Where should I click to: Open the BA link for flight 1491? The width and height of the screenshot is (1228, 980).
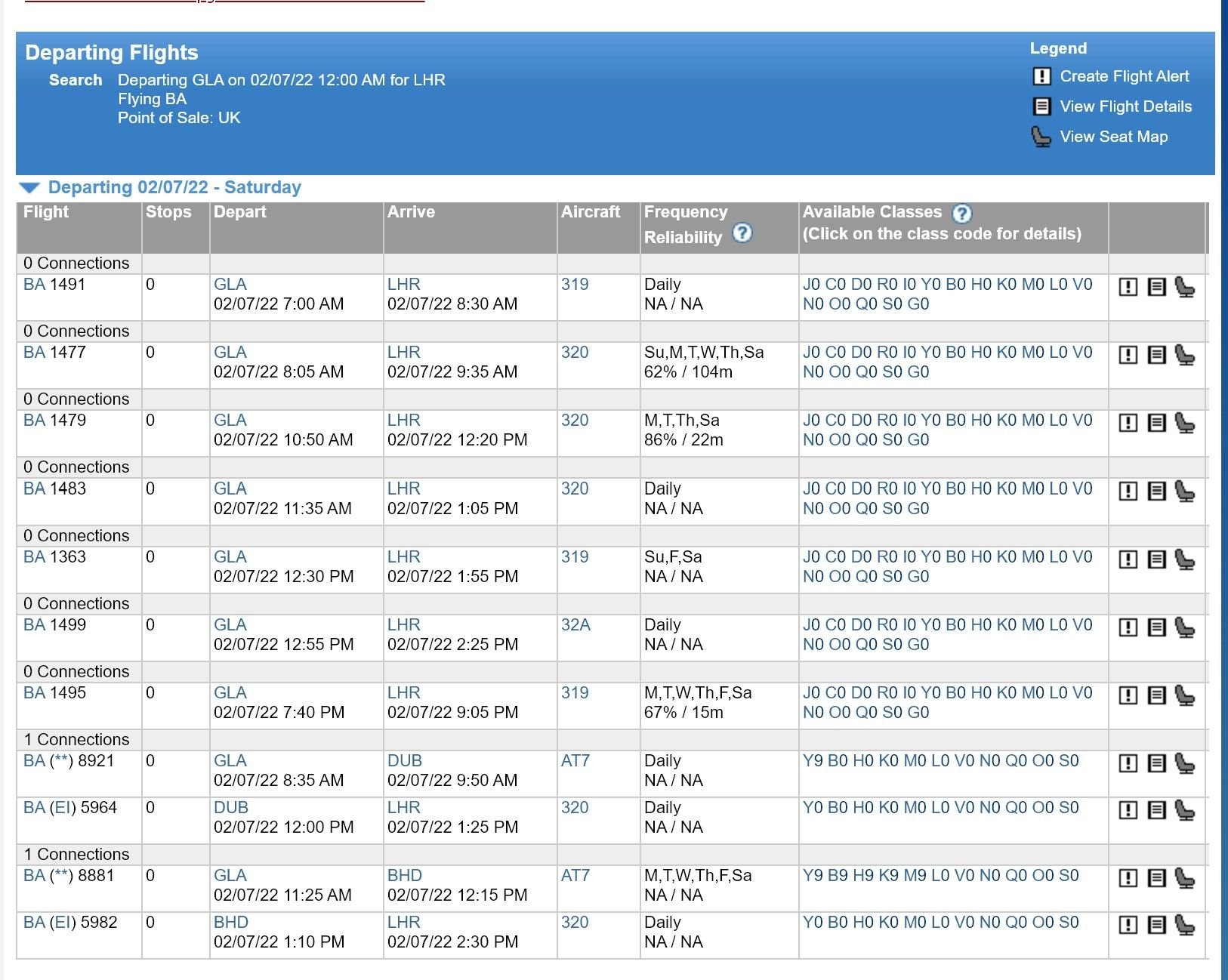tap(34, 285)
